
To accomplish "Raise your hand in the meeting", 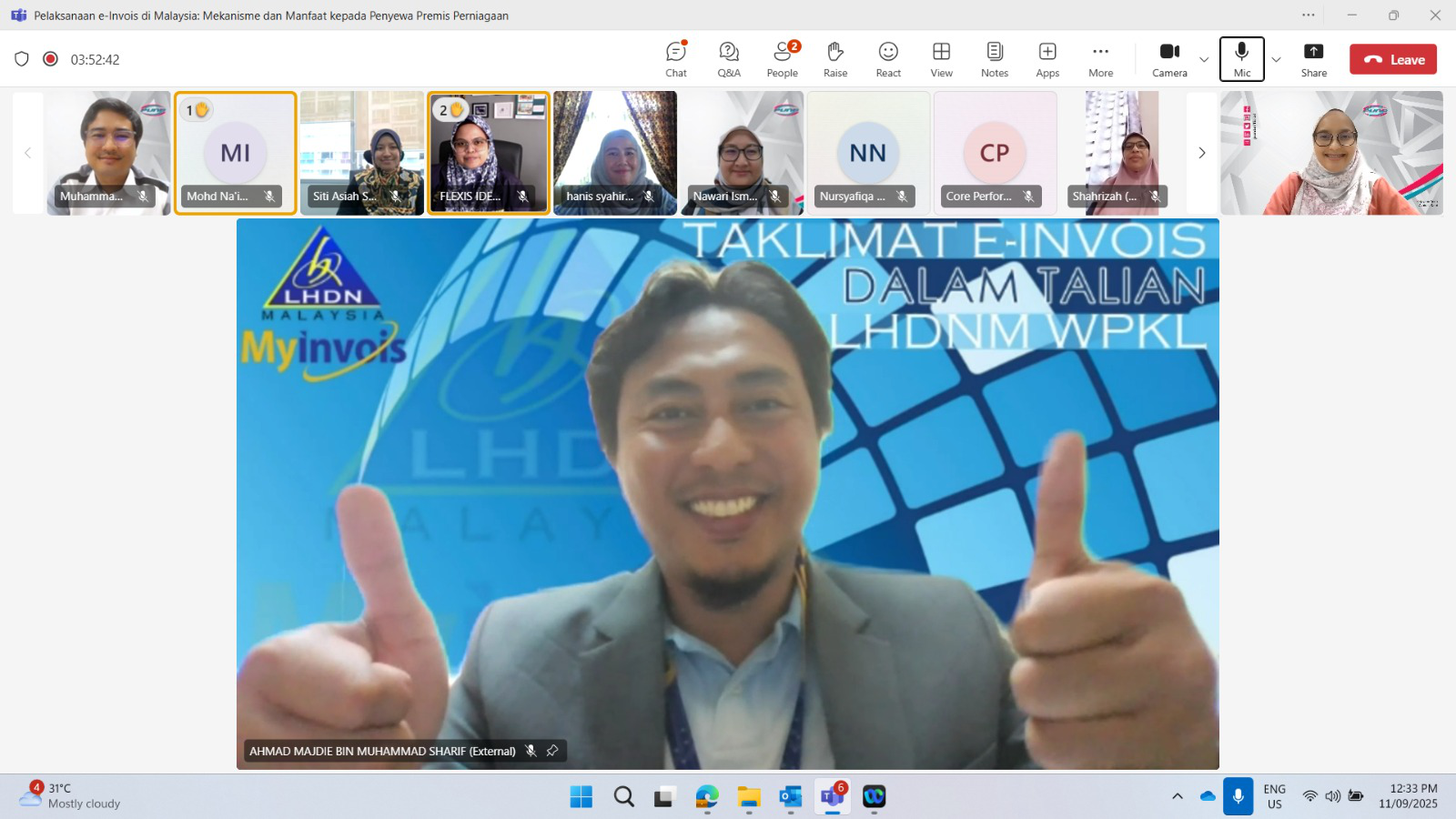I will pyautogui.click(x=834, y=59).
